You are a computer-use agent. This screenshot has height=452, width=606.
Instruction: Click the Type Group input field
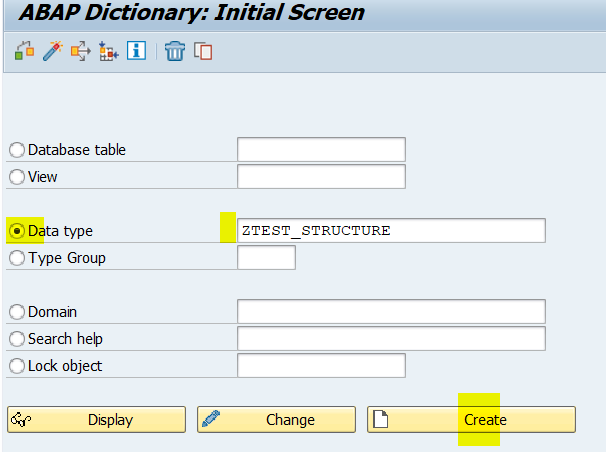pyautogui.click(x=267, y=258)
